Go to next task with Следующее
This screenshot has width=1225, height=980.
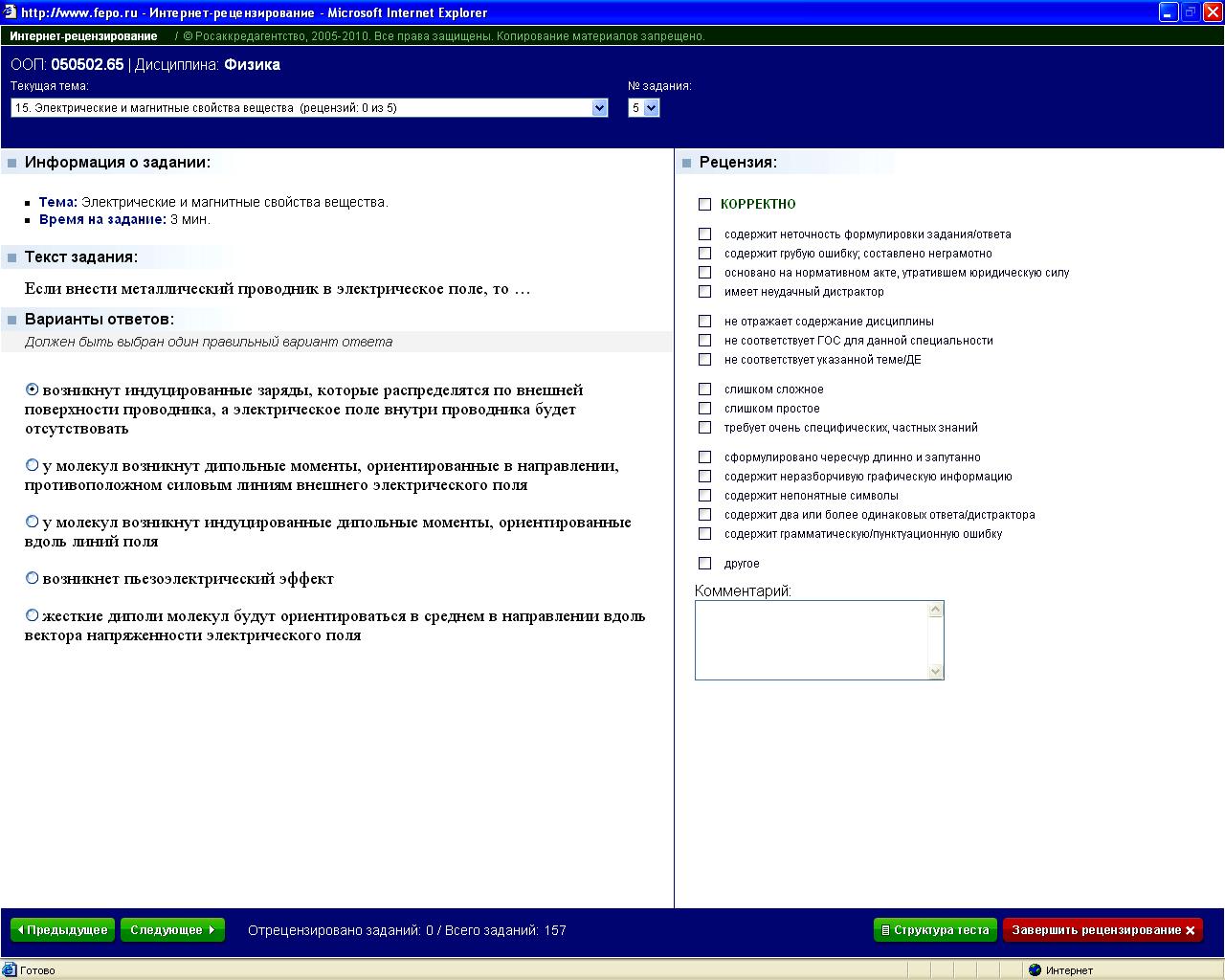point(172,930)
